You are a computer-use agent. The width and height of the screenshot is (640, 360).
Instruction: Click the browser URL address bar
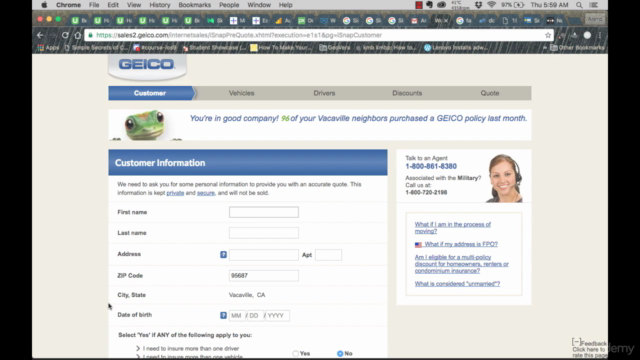point(318,35)
